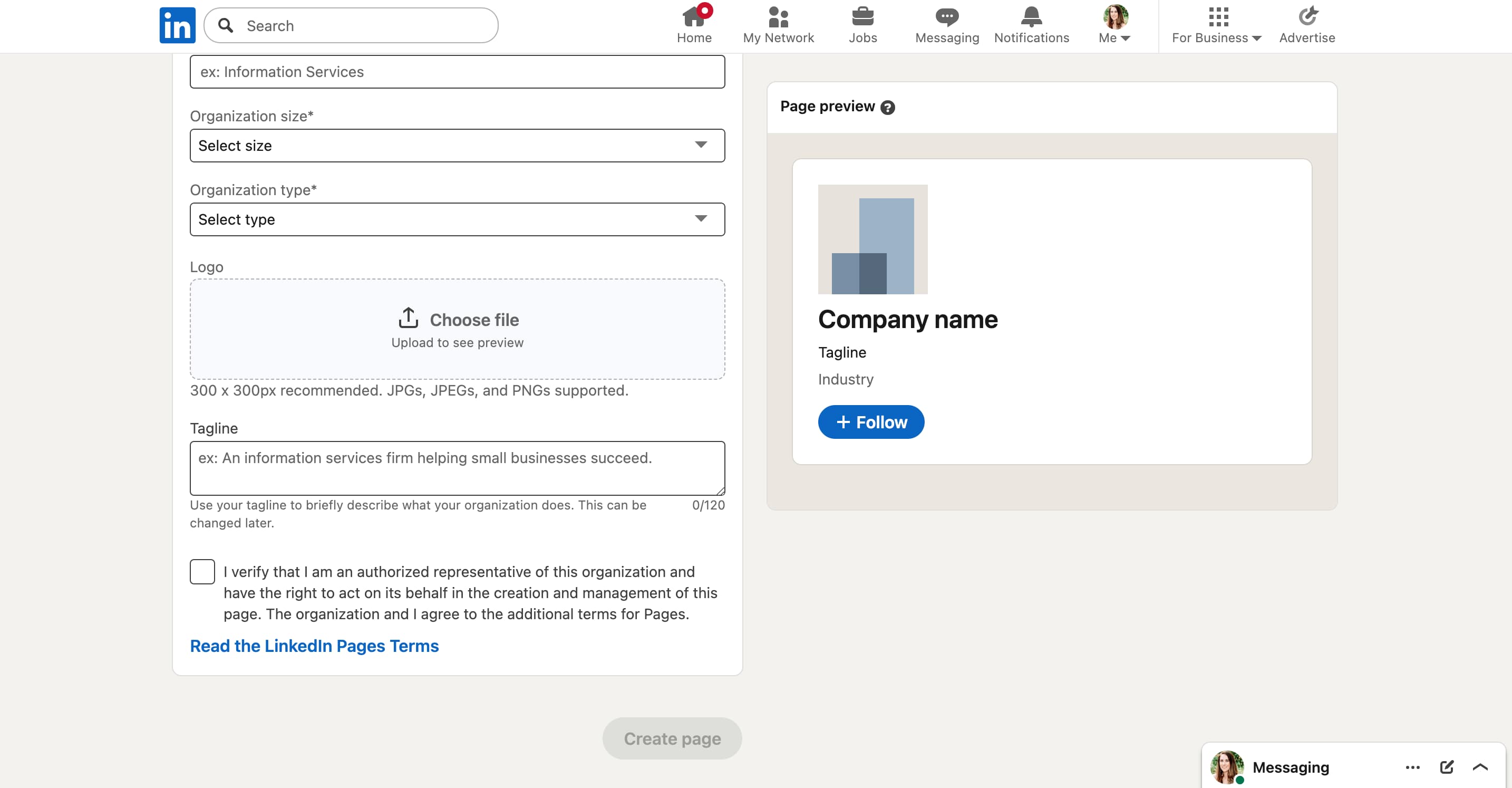Viewport: 1512px width, 788px height.
Task: Open the Home feed
Action: coord(694,24)
